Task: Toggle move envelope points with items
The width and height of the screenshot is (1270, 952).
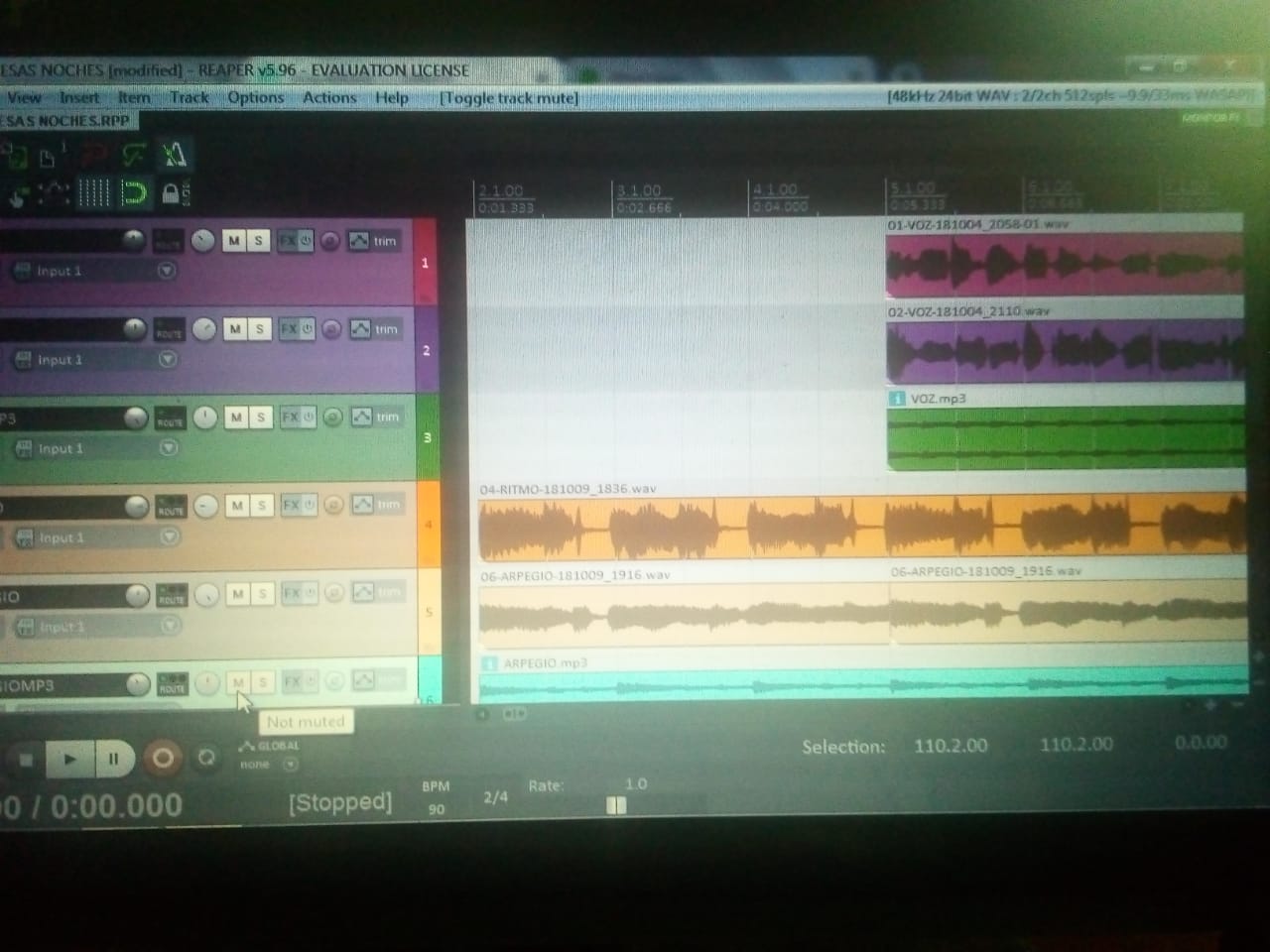Action: tap(53, 192)
